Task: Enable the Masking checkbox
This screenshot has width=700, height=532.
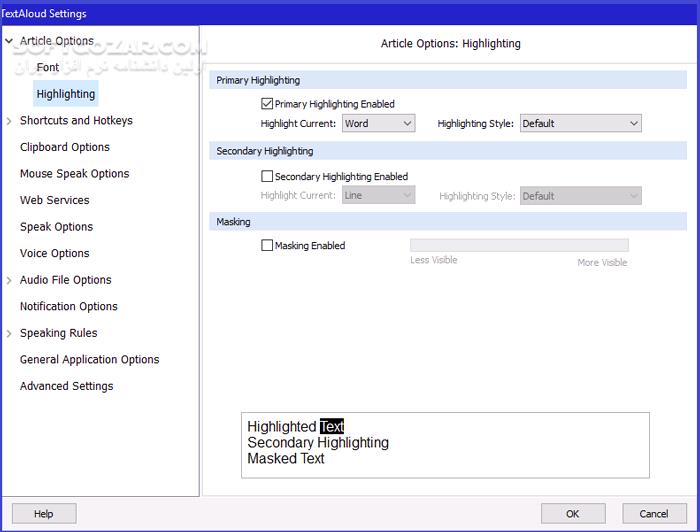Action: [x=267, y=245]
